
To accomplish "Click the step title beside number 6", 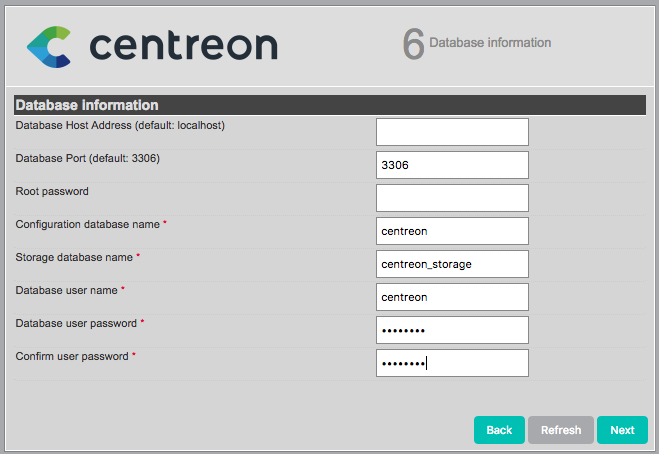I will (490, 43).
